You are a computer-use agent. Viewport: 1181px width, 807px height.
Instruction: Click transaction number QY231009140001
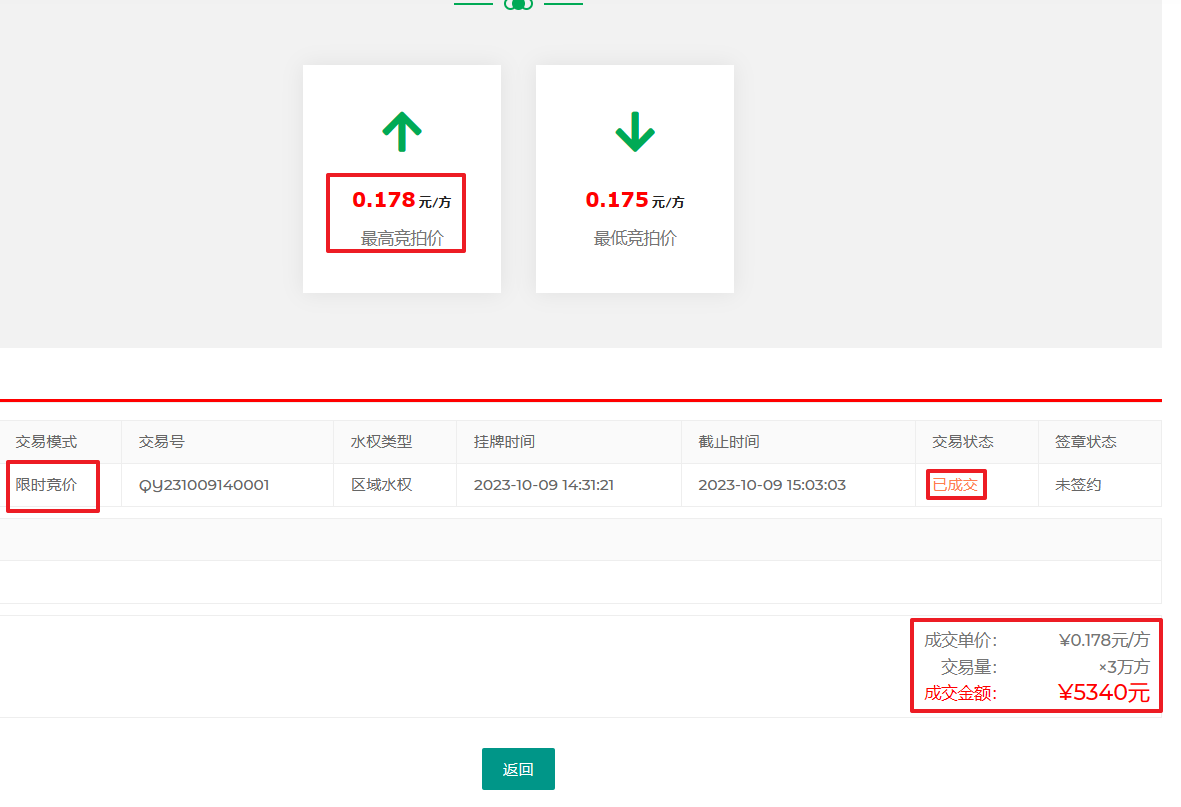click(x=204, y=485)
